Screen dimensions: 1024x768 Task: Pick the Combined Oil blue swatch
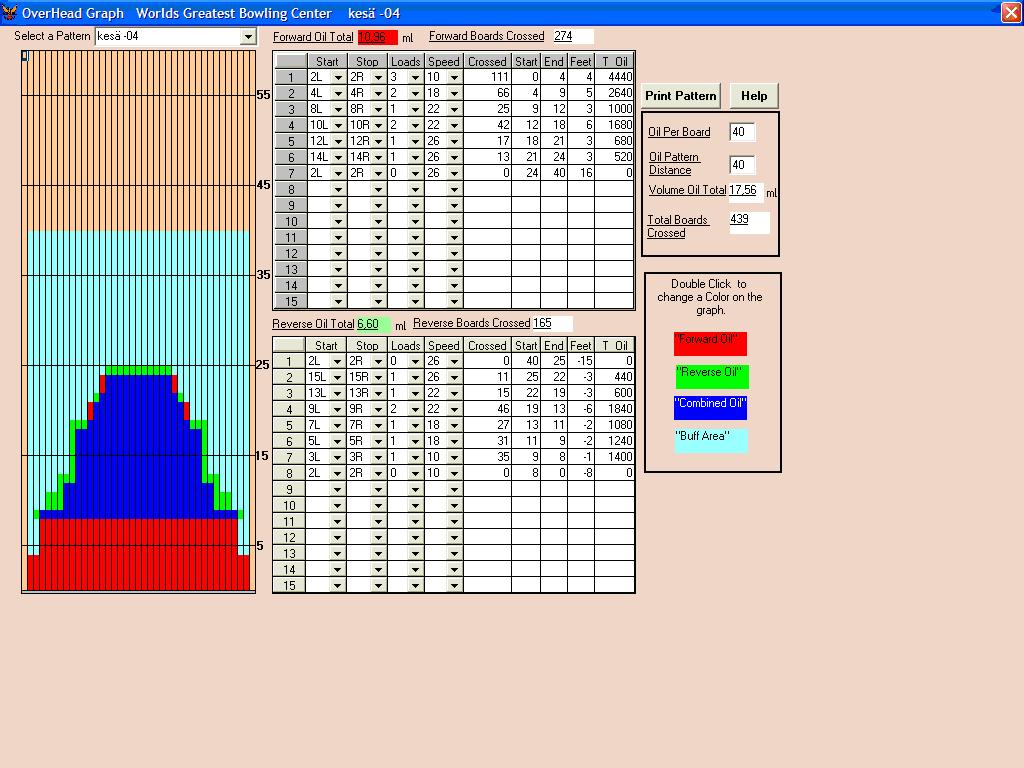(x=710, y=407)
